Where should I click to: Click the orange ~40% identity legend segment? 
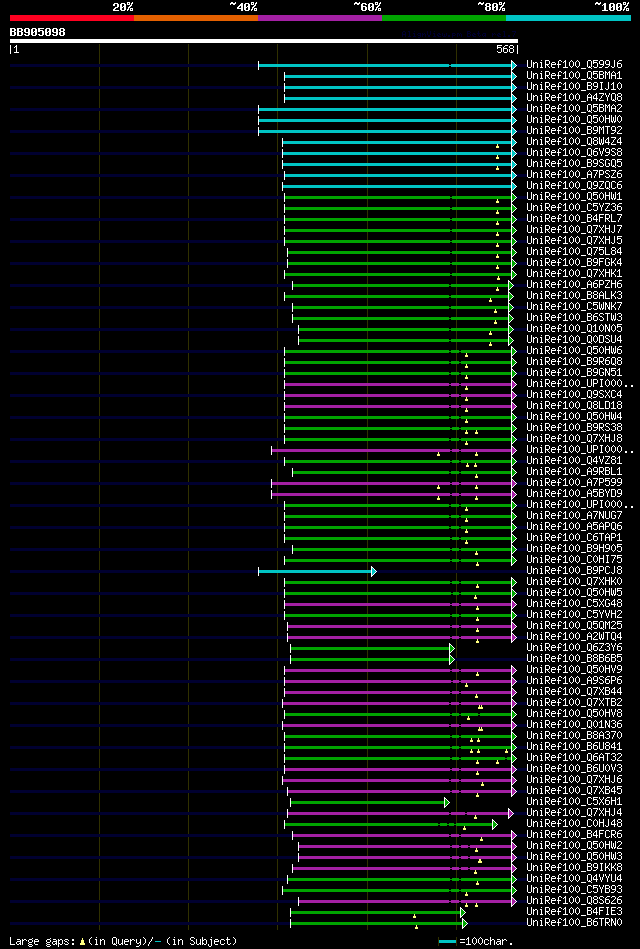point(196,18)
